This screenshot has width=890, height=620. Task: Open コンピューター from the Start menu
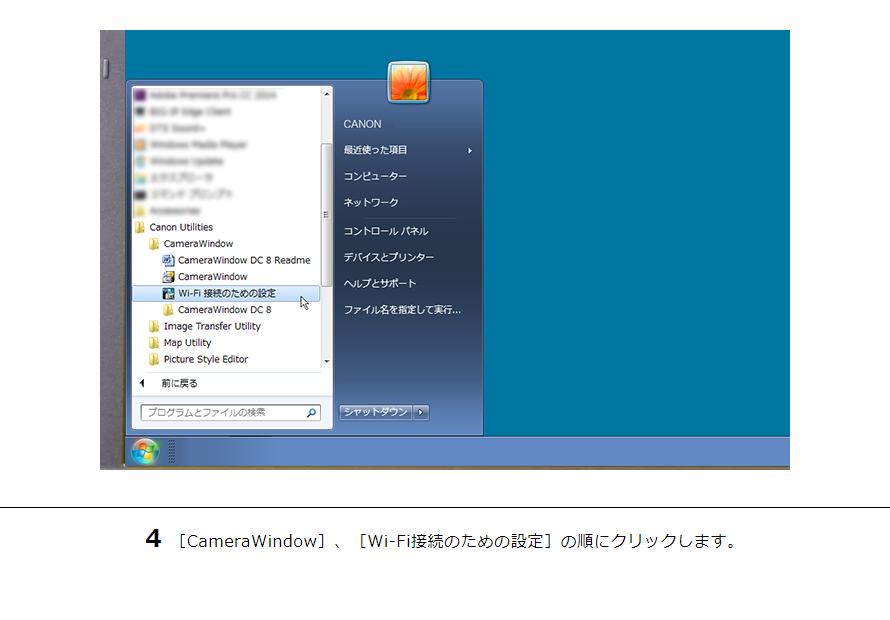click(375, 176)
